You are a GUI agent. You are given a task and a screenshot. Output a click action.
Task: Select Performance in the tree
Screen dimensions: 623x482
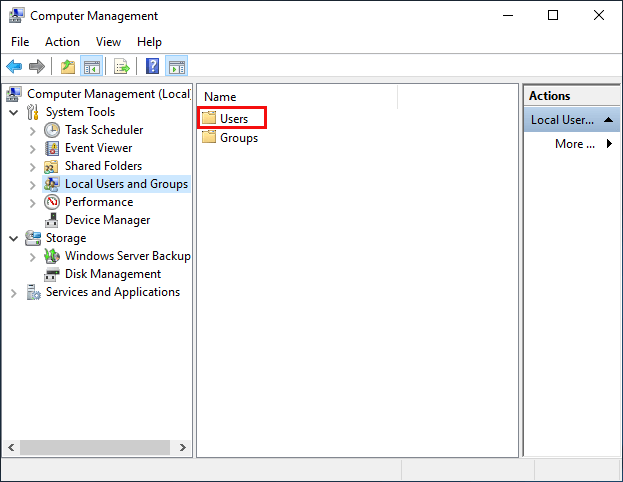99,202
